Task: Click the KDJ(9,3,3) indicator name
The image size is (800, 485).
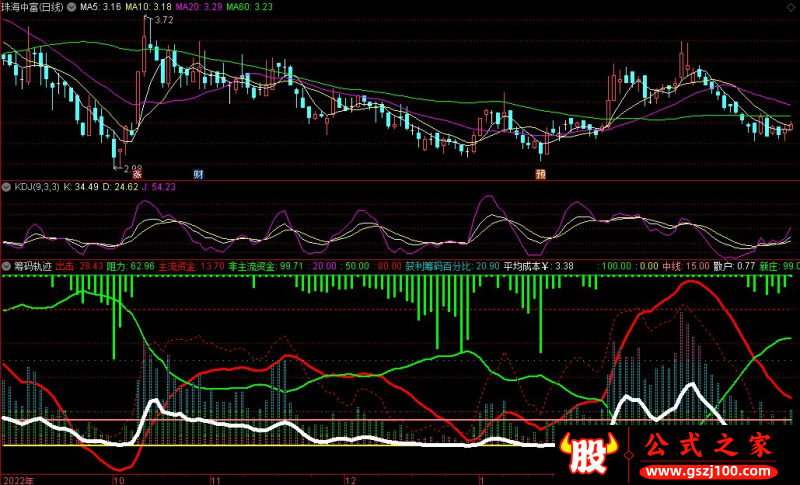Action: point(37,187)
